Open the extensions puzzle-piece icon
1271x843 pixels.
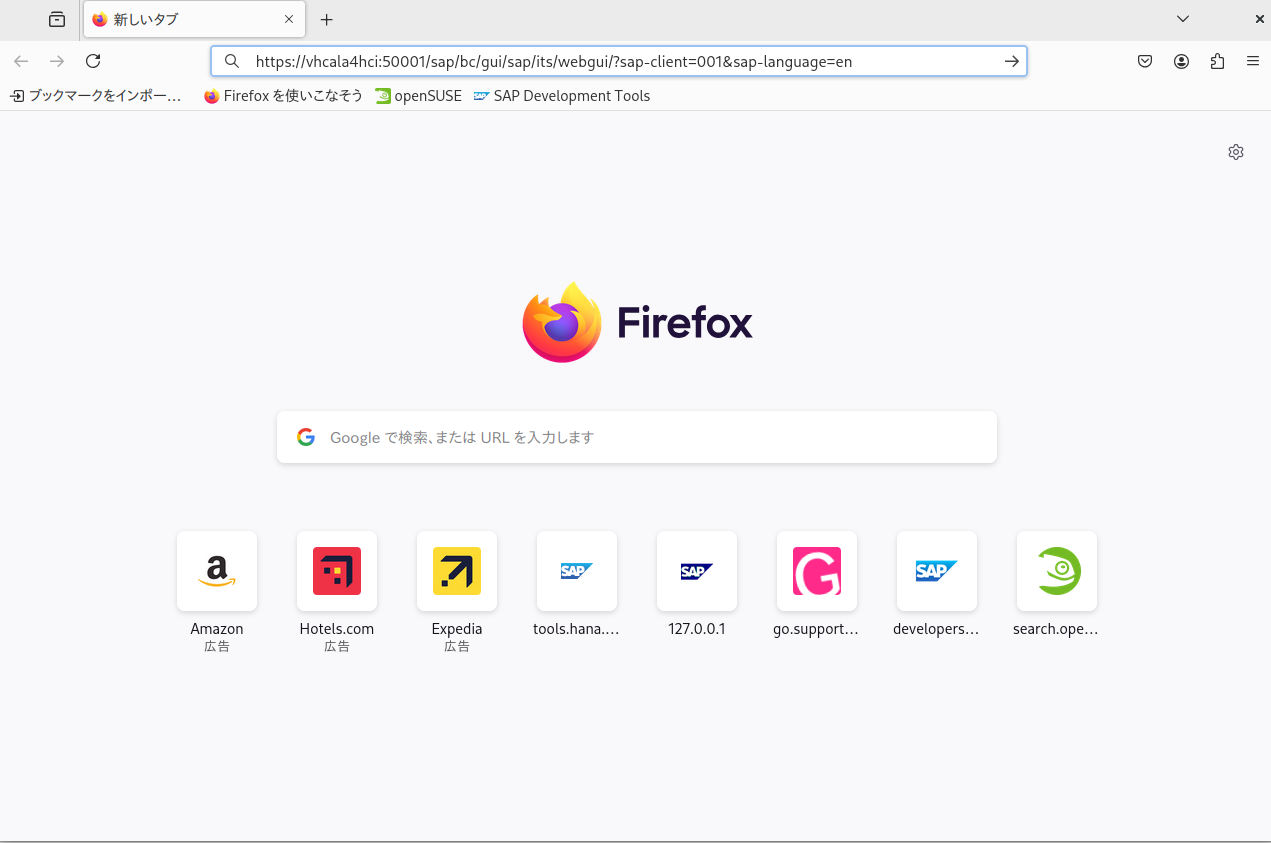pos(1217,61)
